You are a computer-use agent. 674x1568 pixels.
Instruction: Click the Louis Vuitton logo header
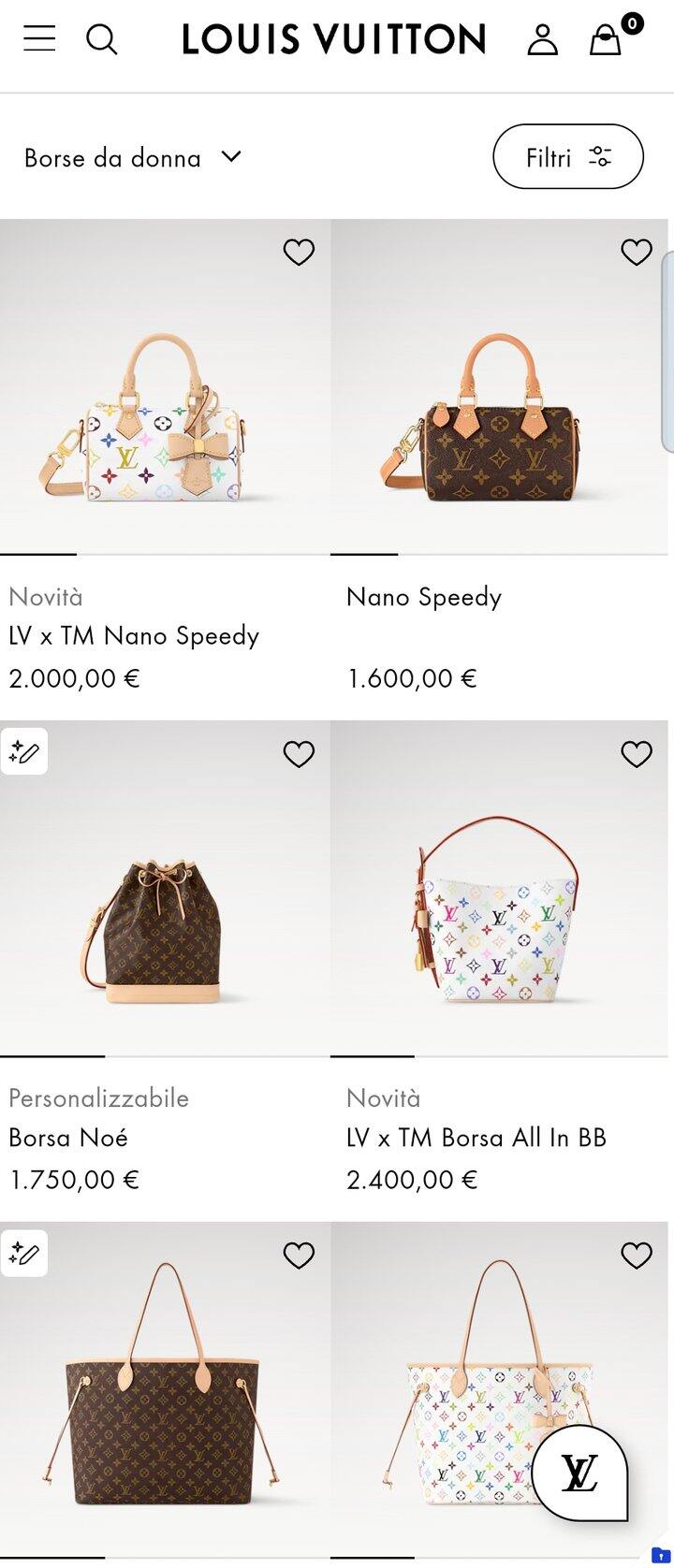[x=334, y=39]
